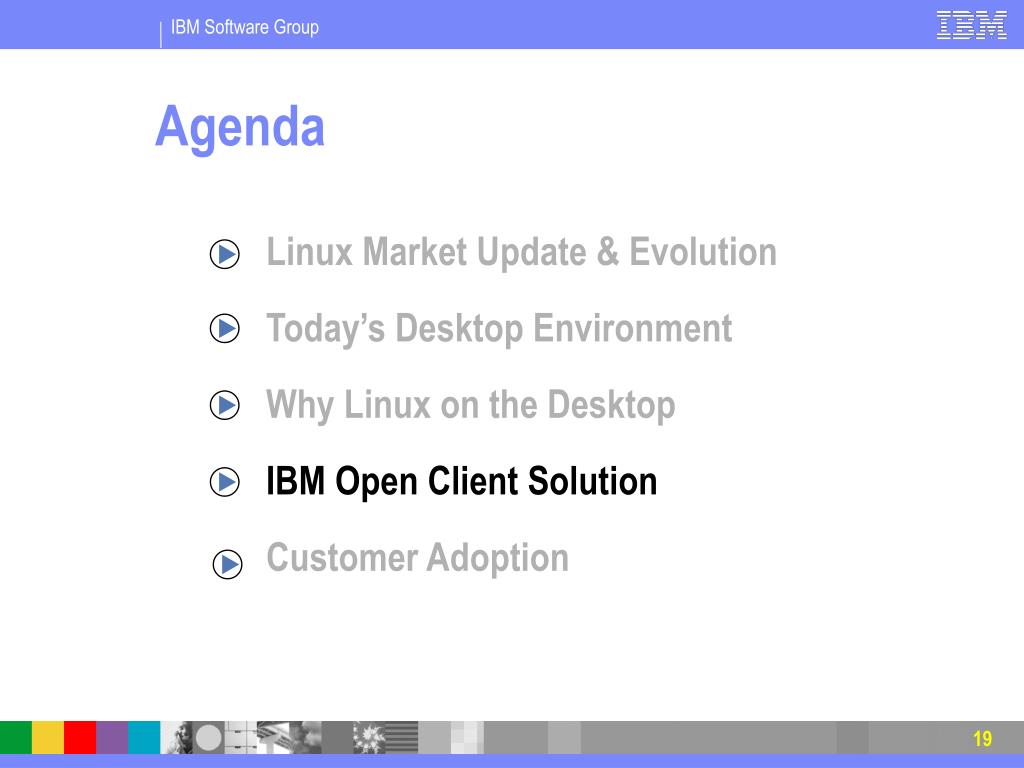The image size is (1024, 768).
Task: Click the IBM Software Group header text
Action: 245,27
